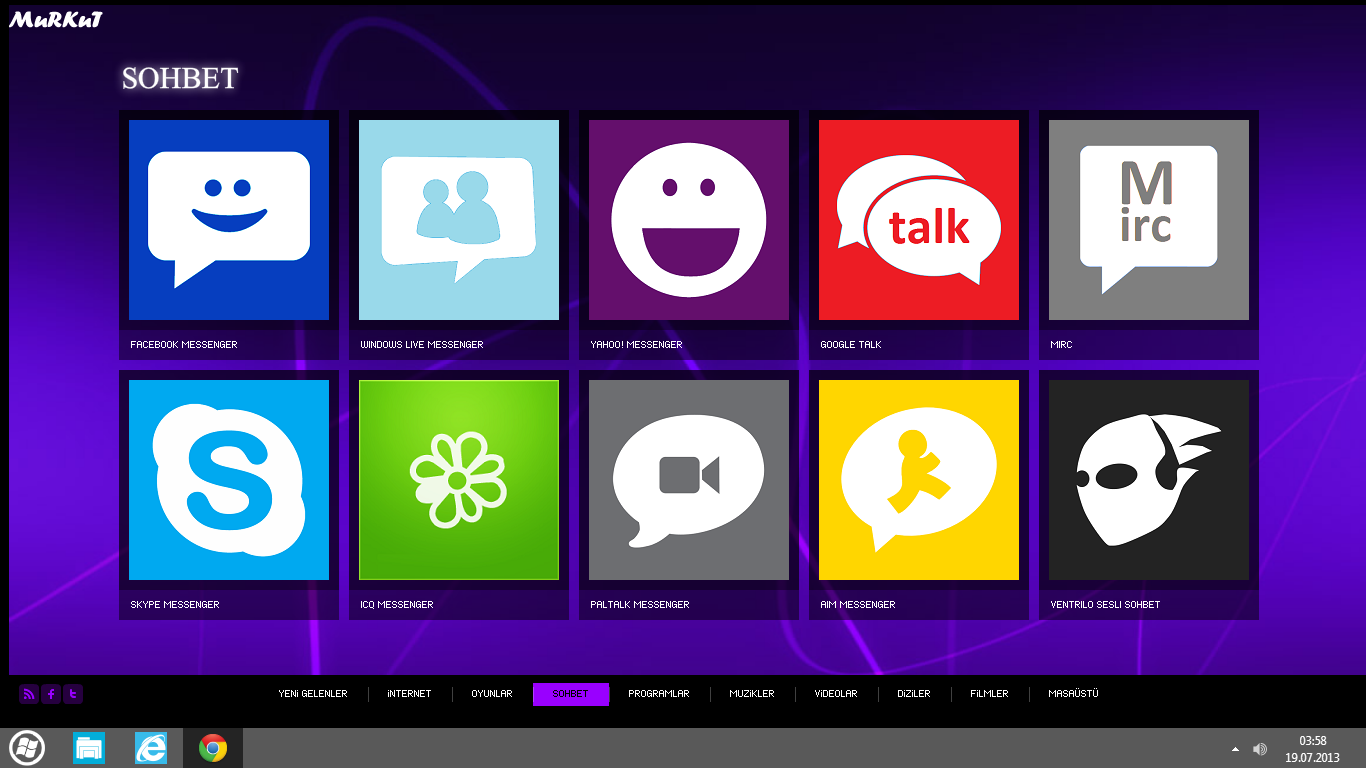Viewport: 1366px width, 768px height.
Task: Select the SOHBET tab
Action: tap(571, 694)
